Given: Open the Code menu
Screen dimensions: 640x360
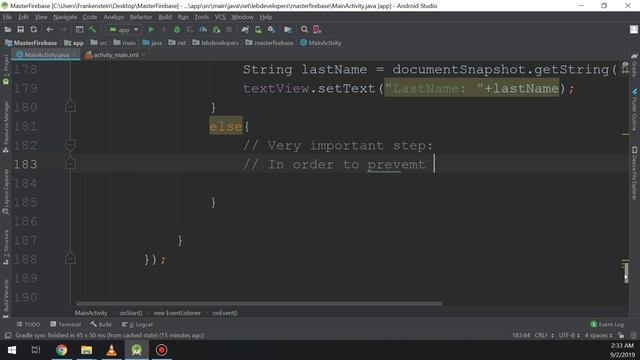Looking at the screenshot, I should (90, 17).
